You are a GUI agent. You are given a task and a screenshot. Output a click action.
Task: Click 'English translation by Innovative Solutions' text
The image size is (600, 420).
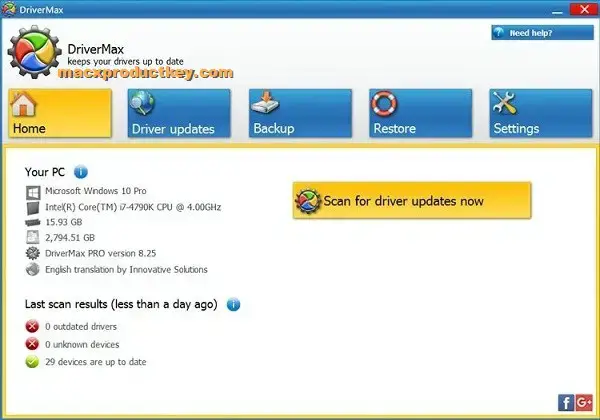tap(126, 270)
